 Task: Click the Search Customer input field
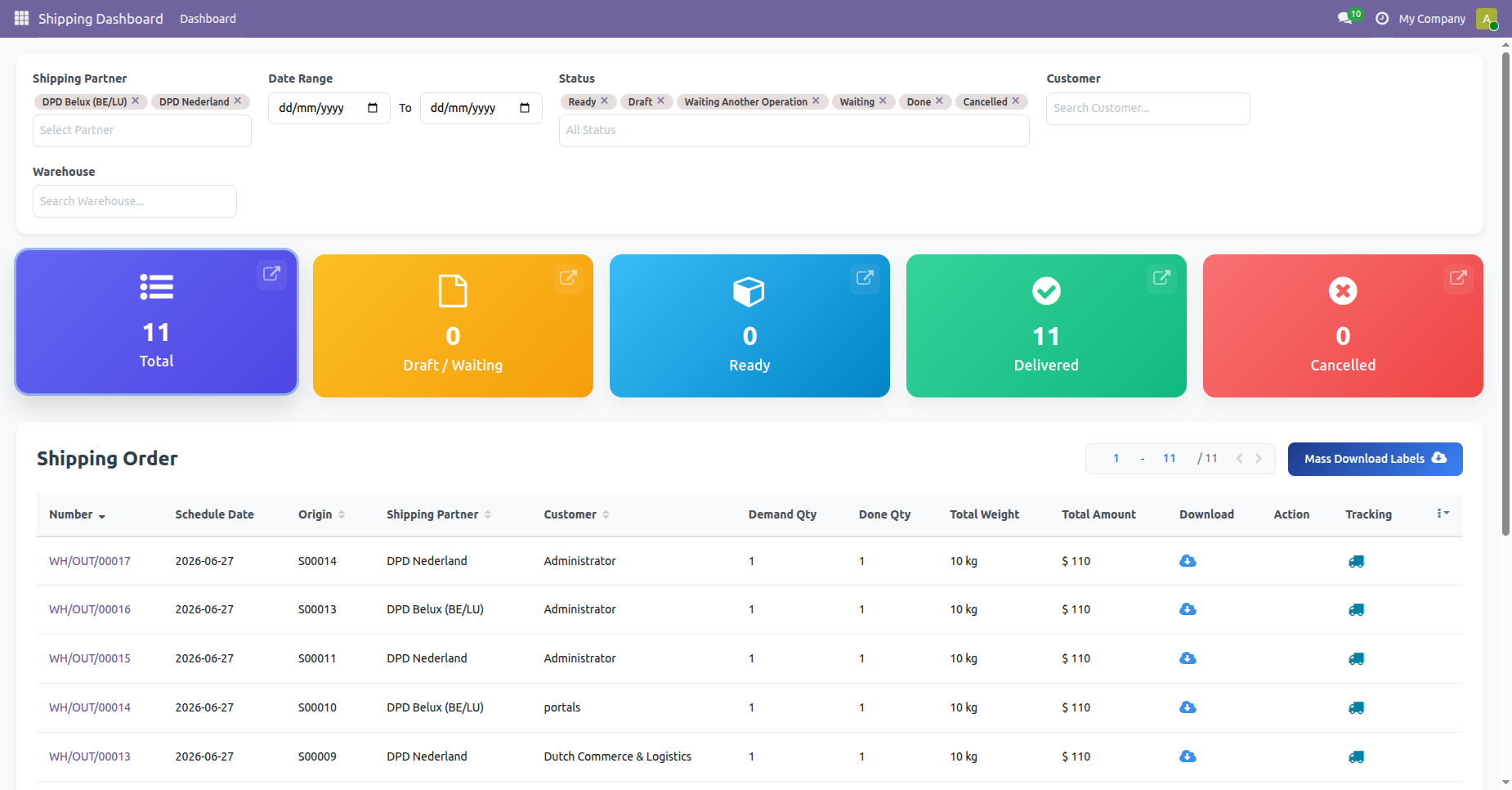[x=1147, y=109]
